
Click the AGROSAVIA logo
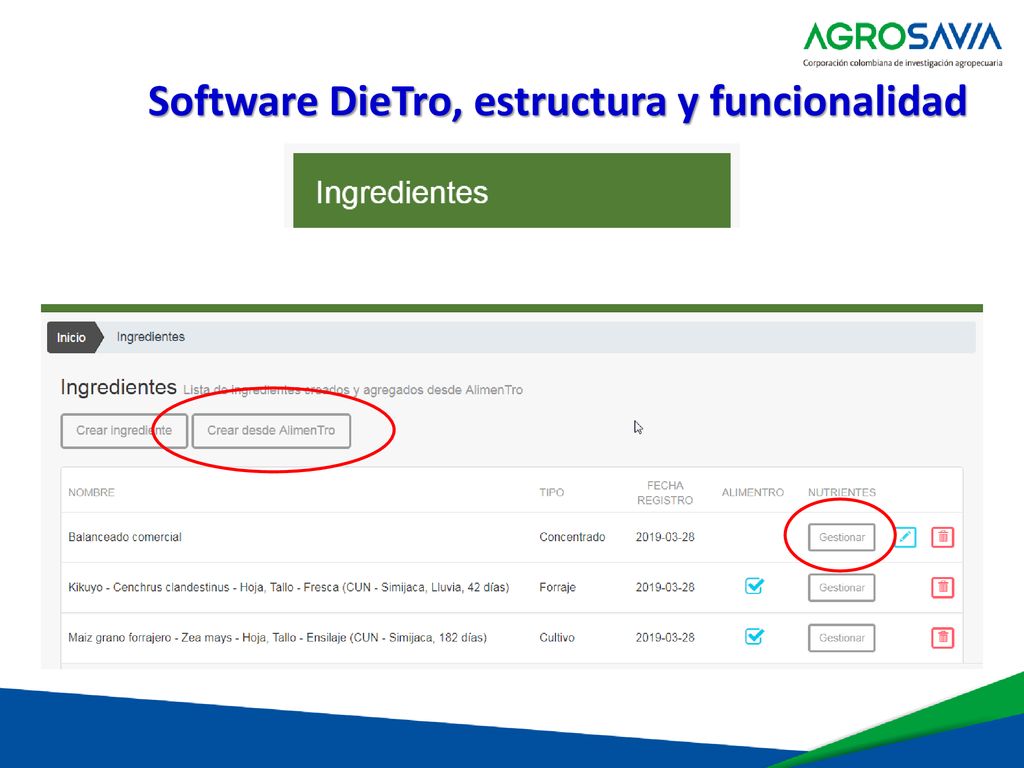point(903,44)
